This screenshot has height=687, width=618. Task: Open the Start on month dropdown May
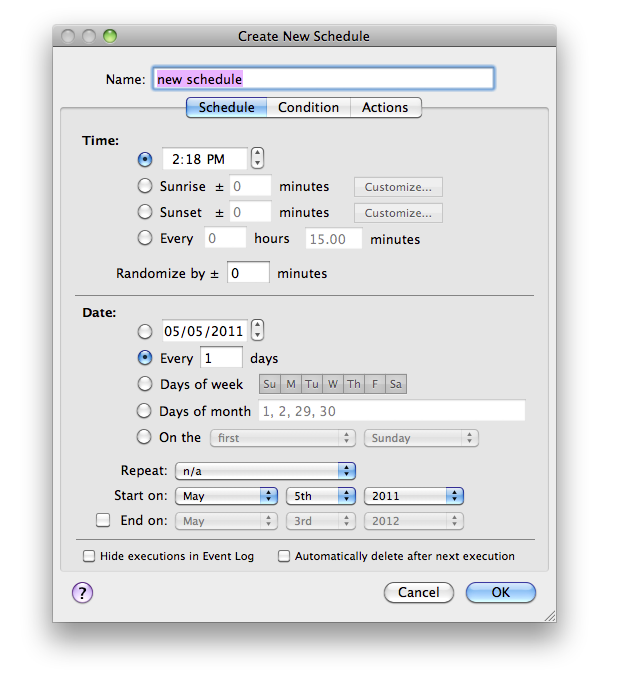226,496
